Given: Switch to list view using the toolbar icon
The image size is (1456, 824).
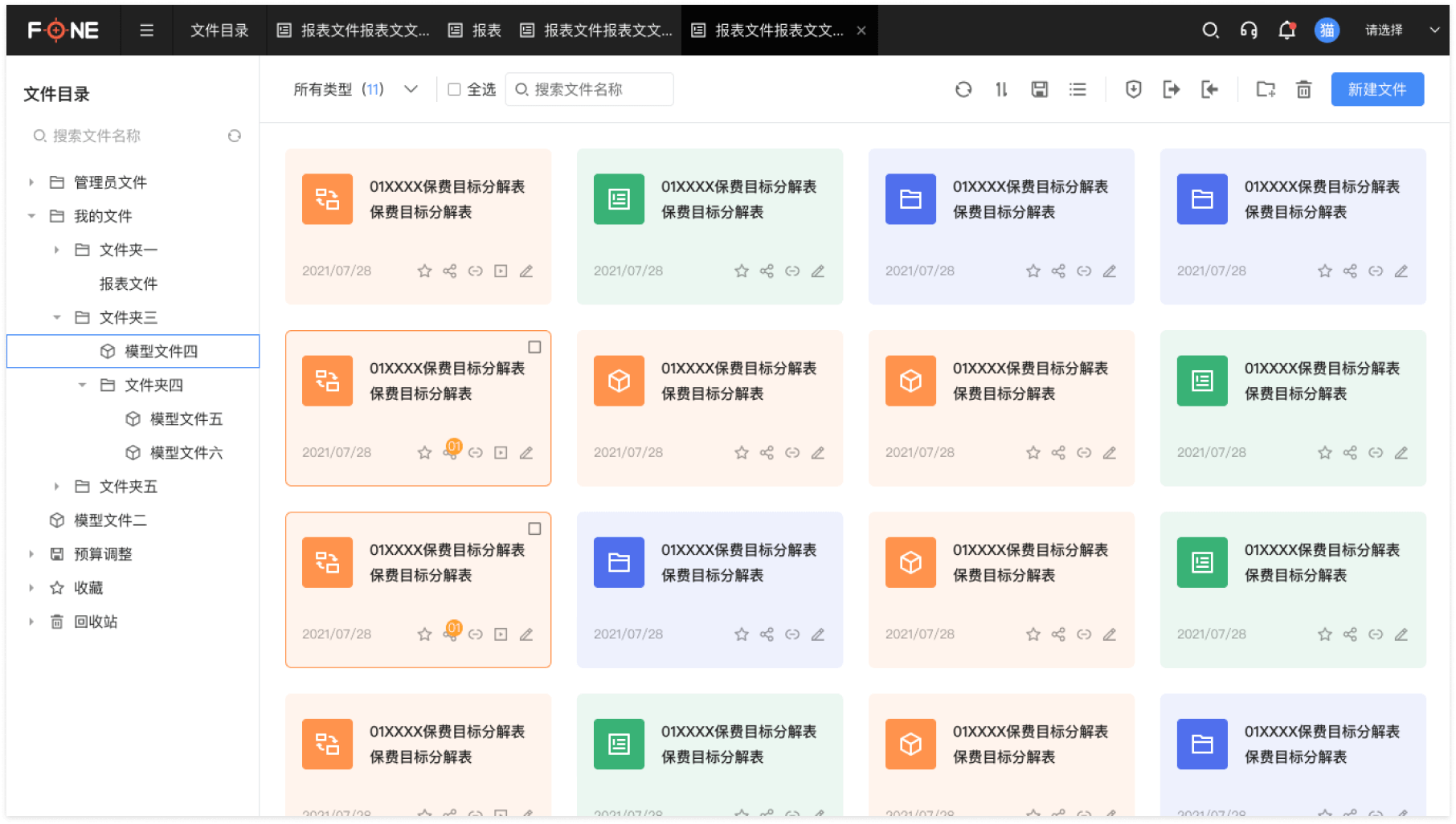Looking at the screenshot, I should [x=1078, y=89].
